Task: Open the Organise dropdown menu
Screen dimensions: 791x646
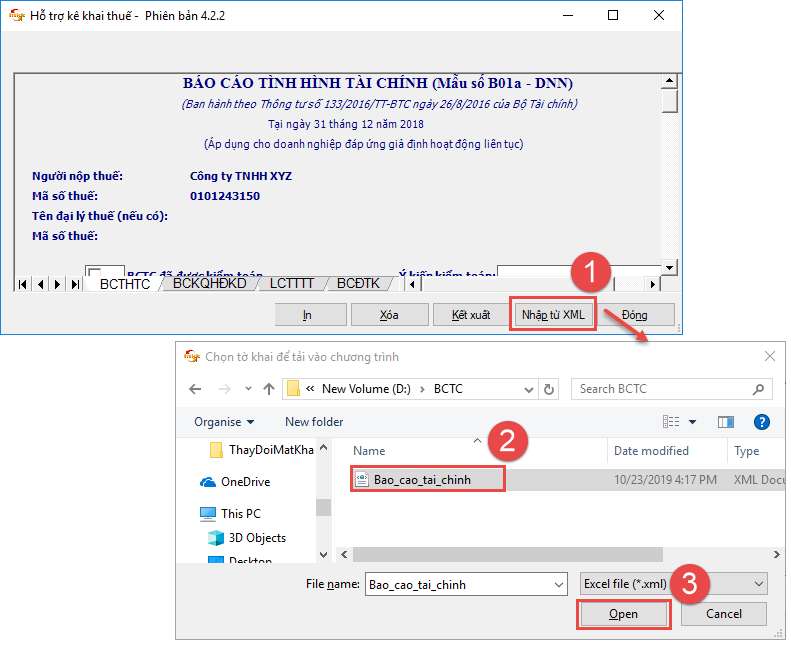Action: point(224,422)
